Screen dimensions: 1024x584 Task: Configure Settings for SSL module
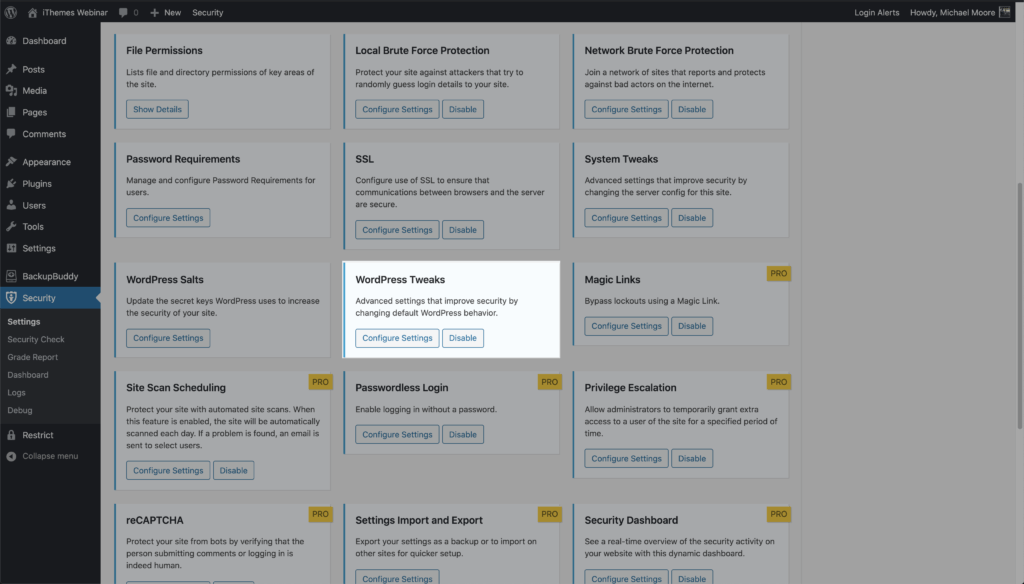click(397, 230)
